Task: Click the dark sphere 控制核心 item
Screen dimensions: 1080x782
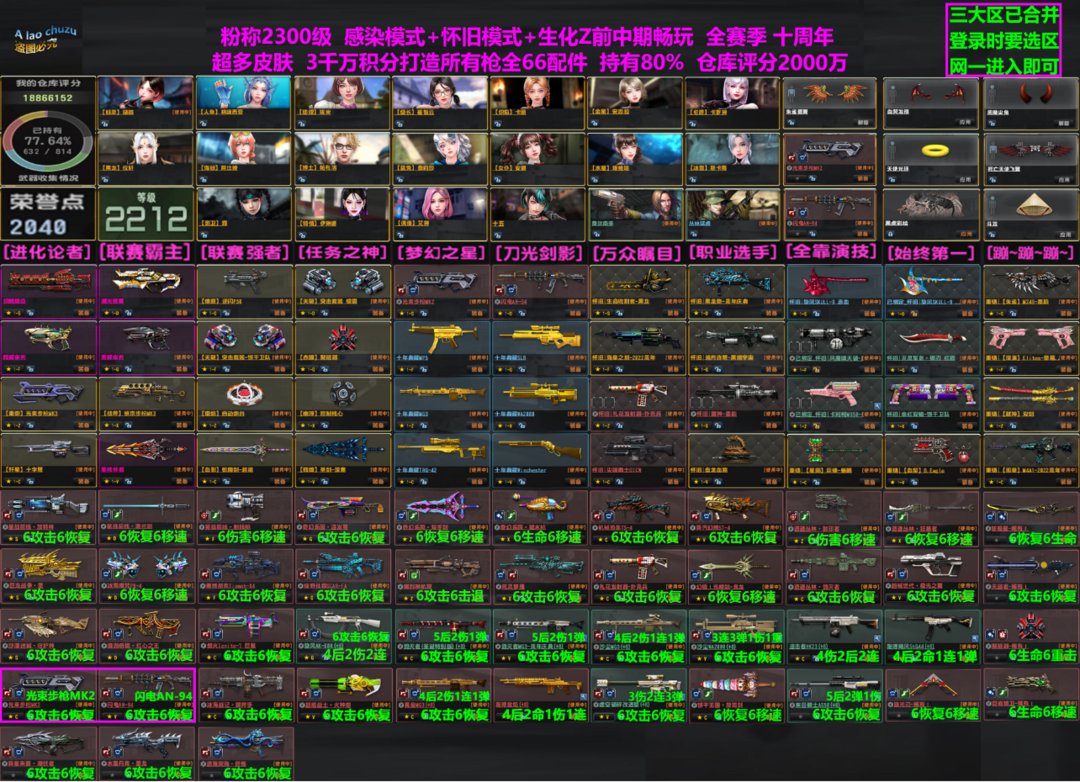Action: (x=342, y=404)
